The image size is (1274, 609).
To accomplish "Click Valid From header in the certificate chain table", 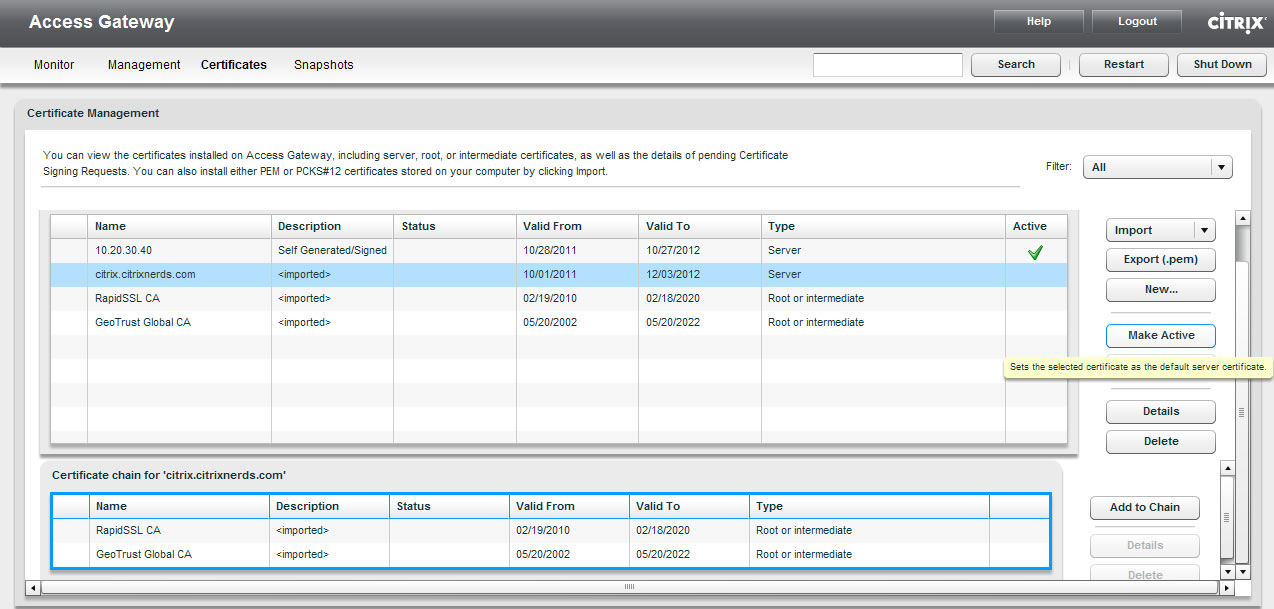I will pos(569,506).
